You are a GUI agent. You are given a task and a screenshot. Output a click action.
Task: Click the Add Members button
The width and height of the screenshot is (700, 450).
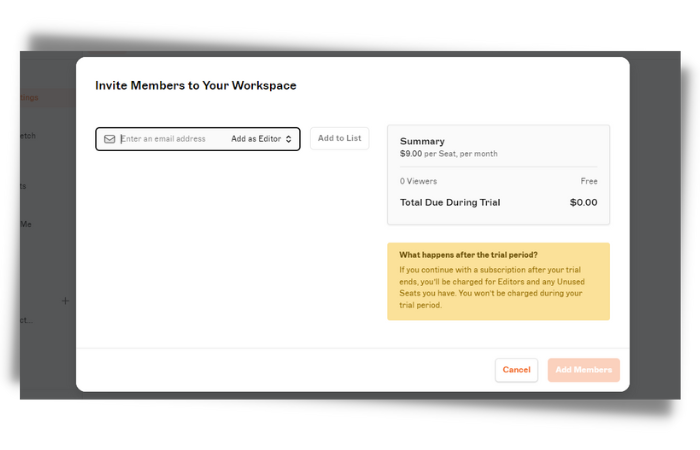[x=583, y=370]
